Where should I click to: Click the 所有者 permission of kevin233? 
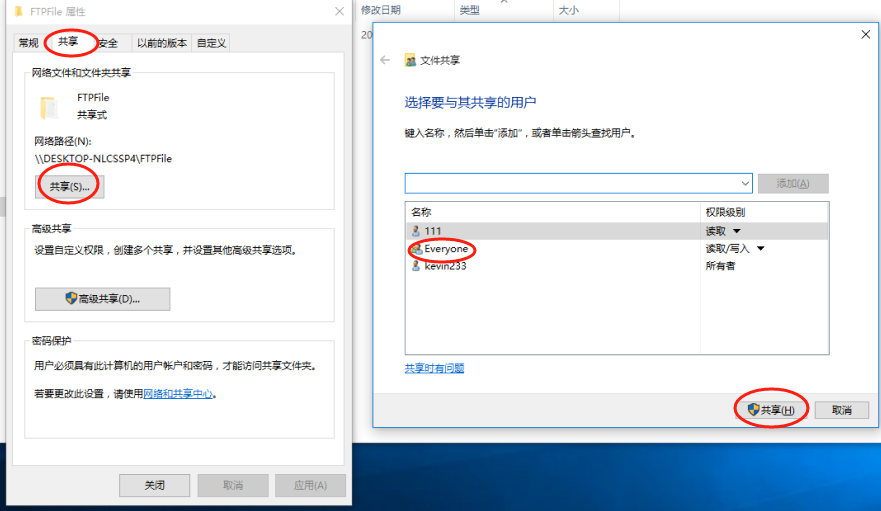(x=720, y=266)
